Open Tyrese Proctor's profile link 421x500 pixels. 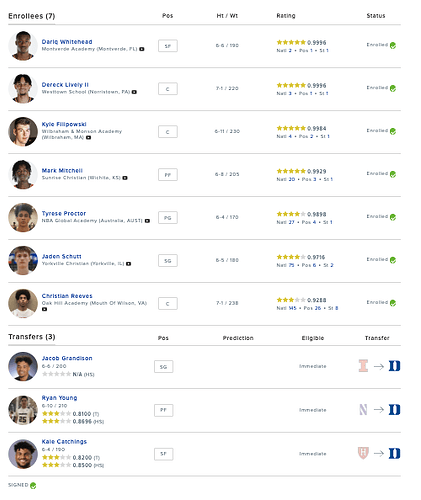point(64,213)
